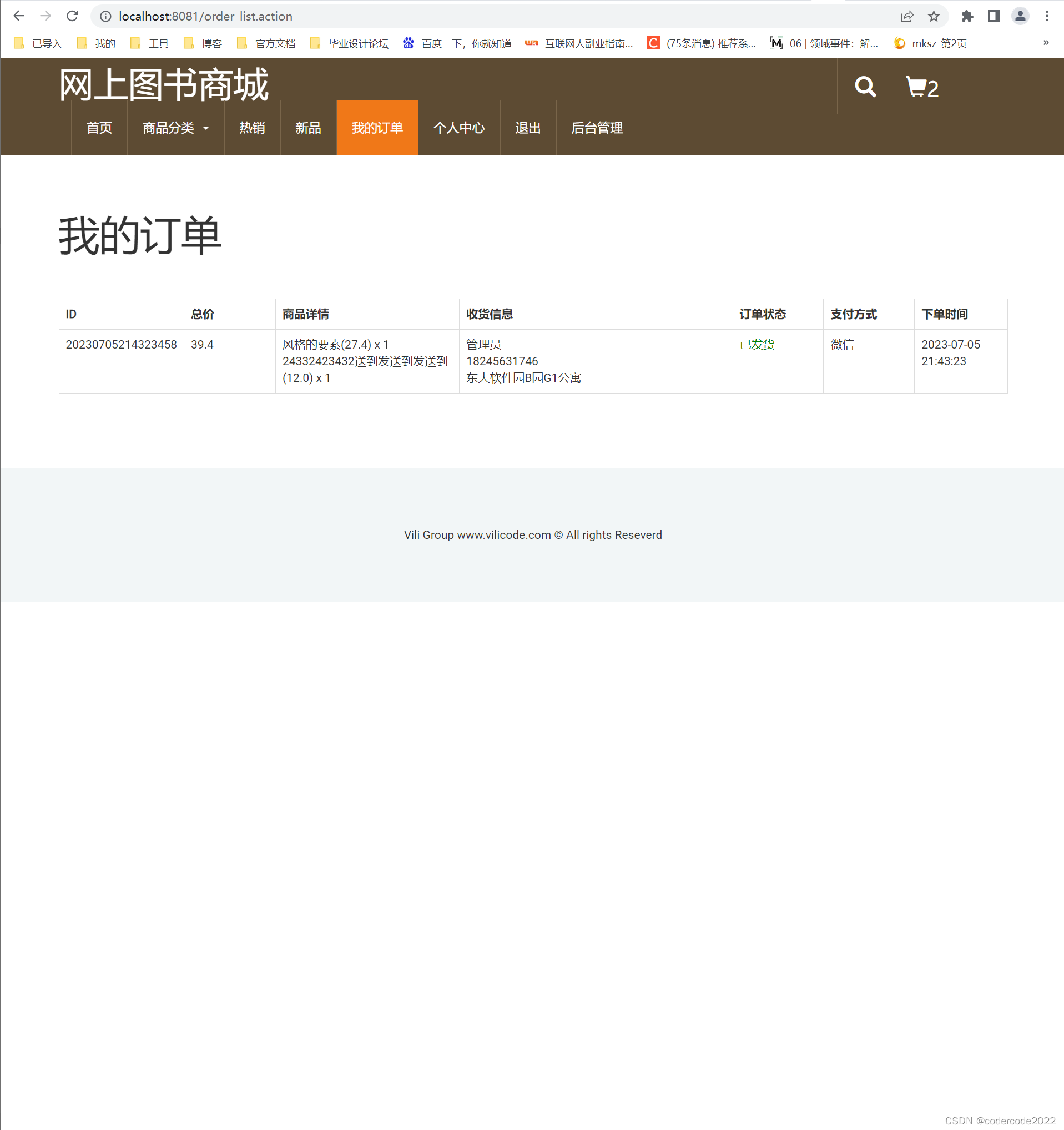
Task: Click the 退出 logout link
Action: click(527, 128)
